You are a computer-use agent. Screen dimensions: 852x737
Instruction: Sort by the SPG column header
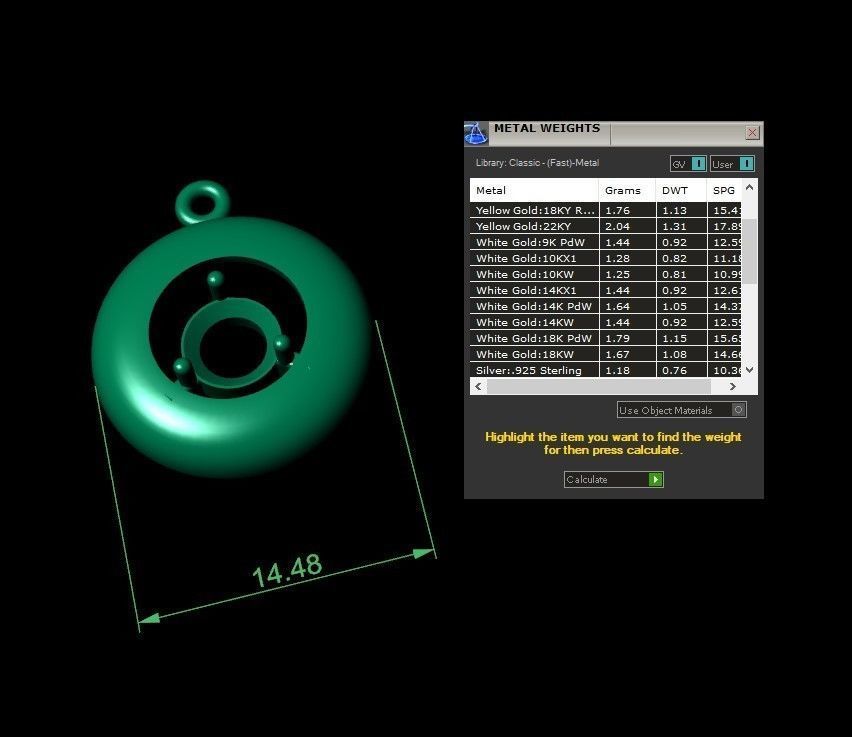coord(724,190)
